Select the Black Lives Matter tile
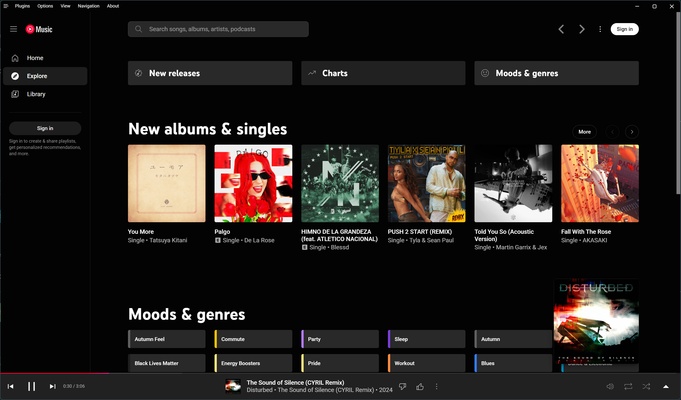The height and width of the screenshot is (400, 681). pyautogui.click(x=167, y=363)
